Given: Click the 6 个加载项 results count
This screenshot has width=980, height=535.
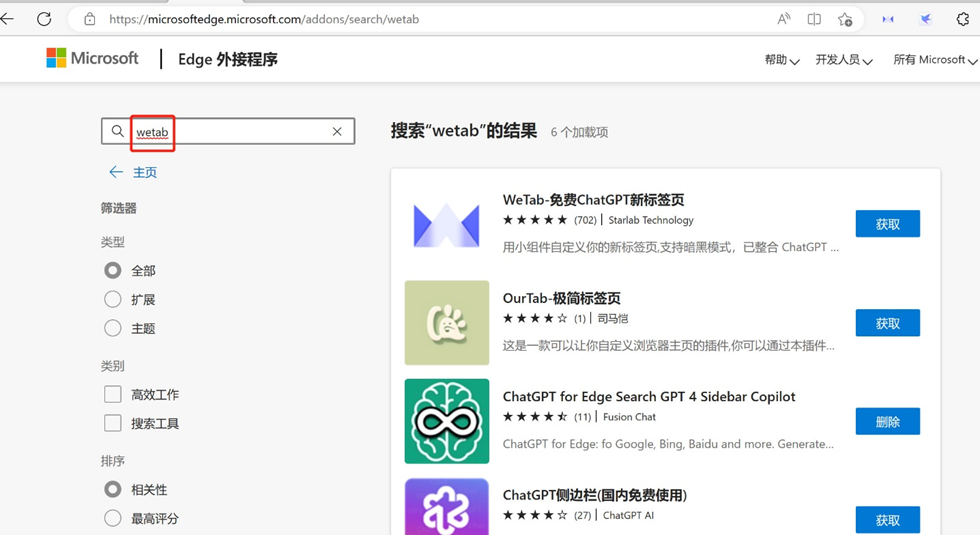Looking at the screenshot, I should point(579,132).
